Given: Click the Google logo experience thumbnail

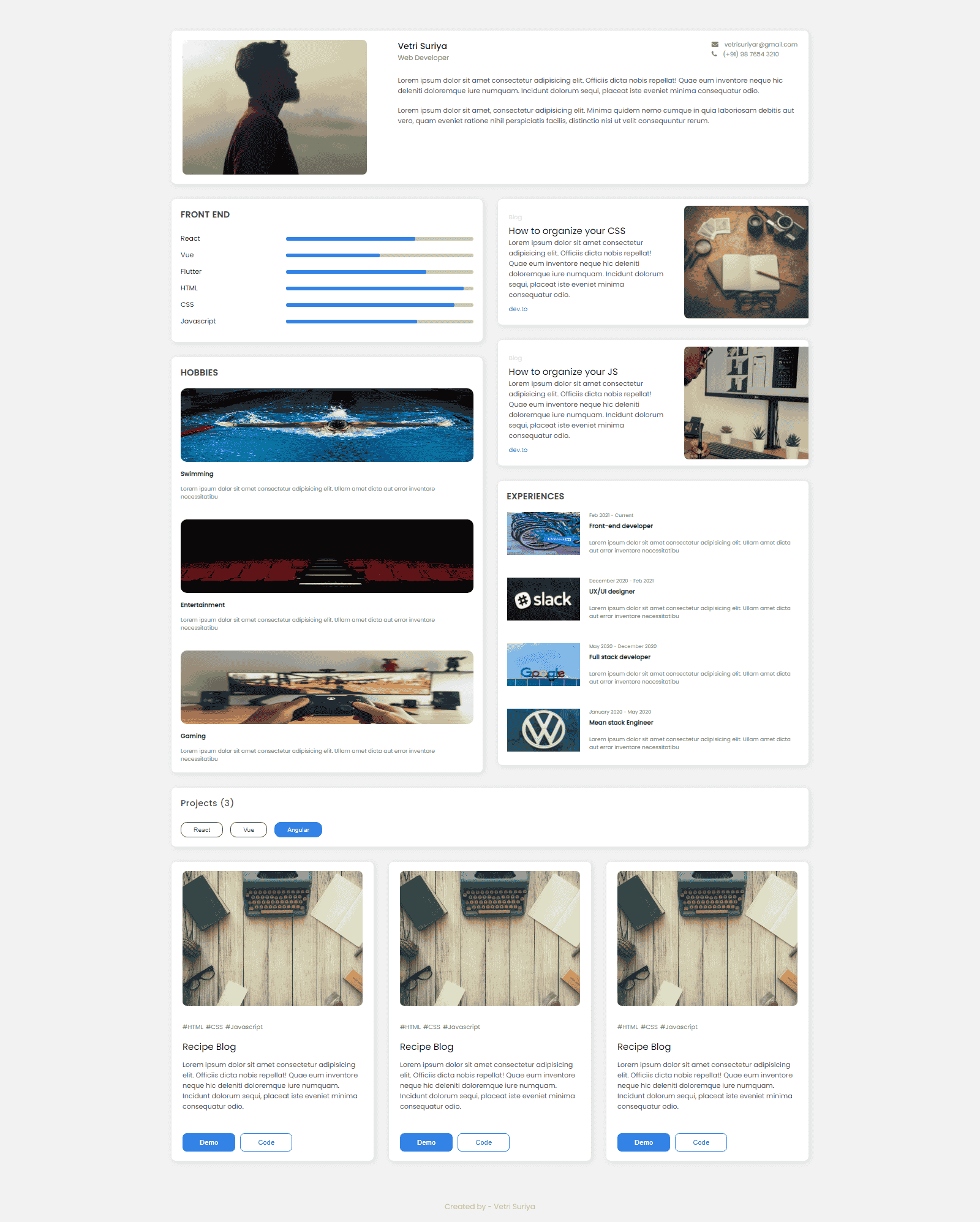Looking at the screenshot, I should (543, 665).
